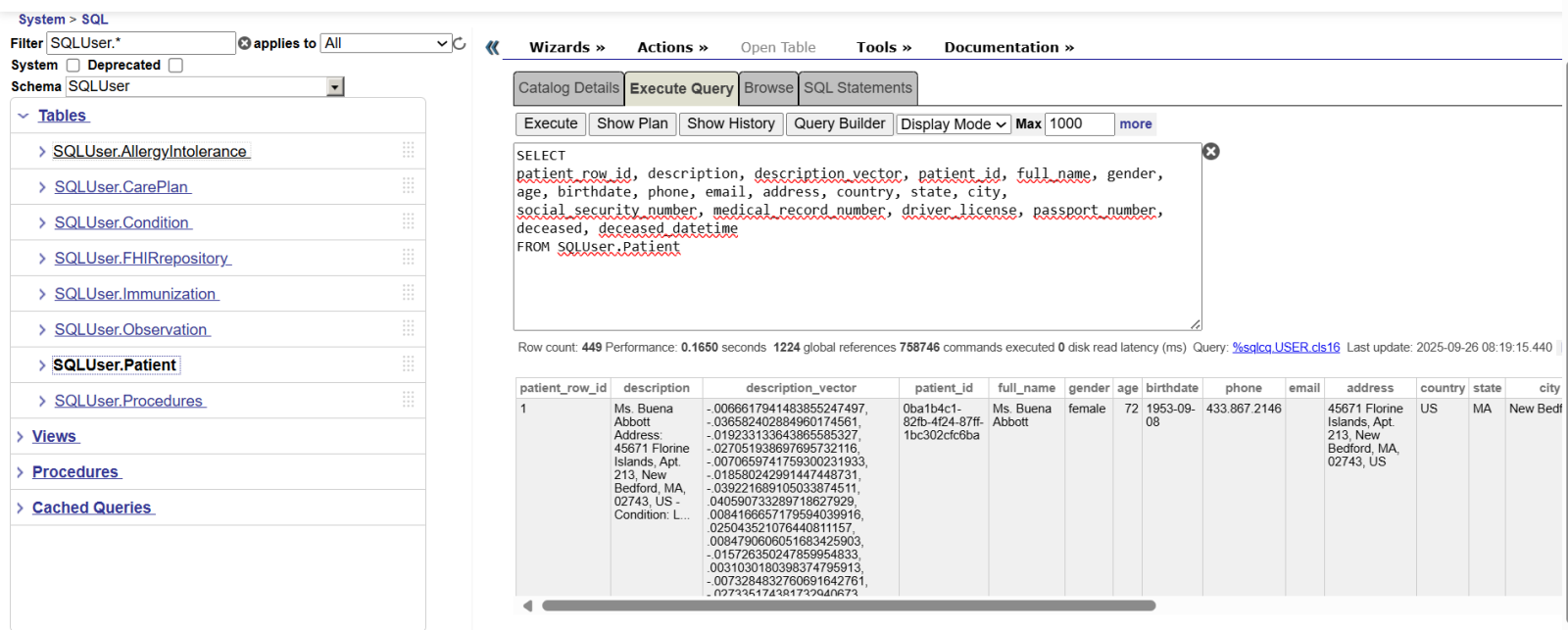Image resolution: width=1568 pixels, height=630 pixels.
Task: Clear the SQLUser.* filter with x icon
Action: 245,43
